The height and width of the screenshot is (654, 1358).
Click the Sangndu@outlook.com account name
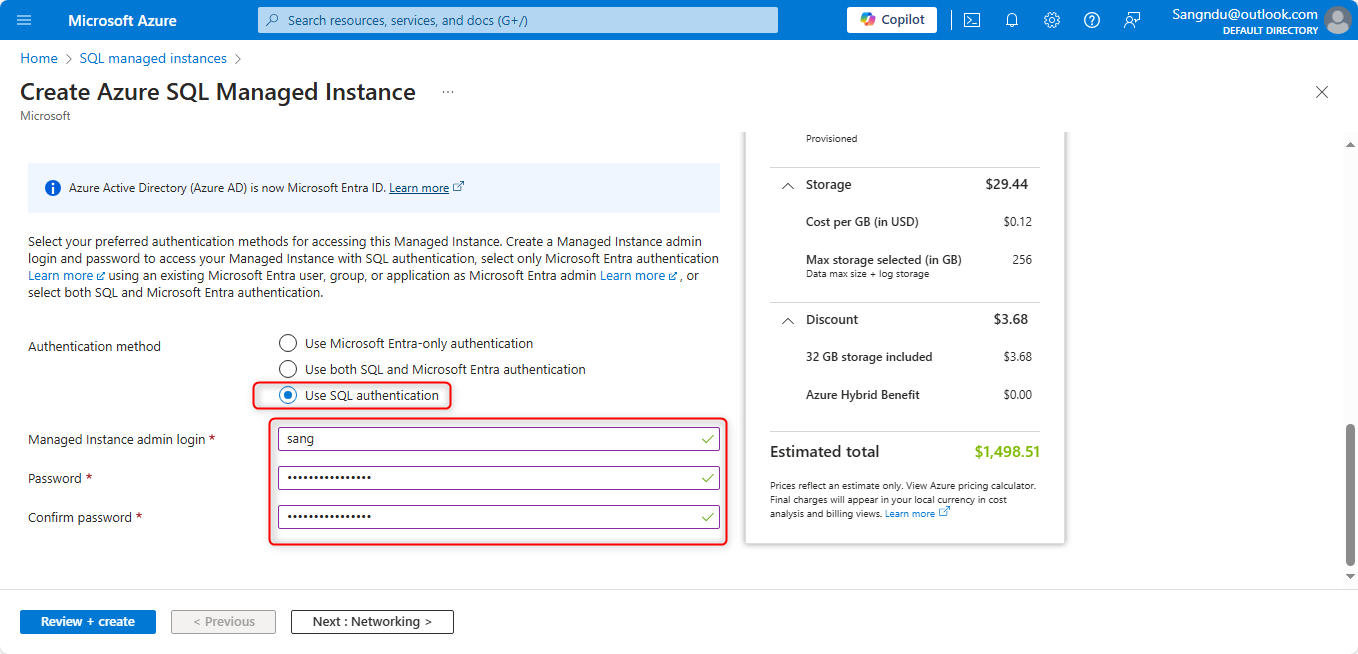pos(1245,14)
